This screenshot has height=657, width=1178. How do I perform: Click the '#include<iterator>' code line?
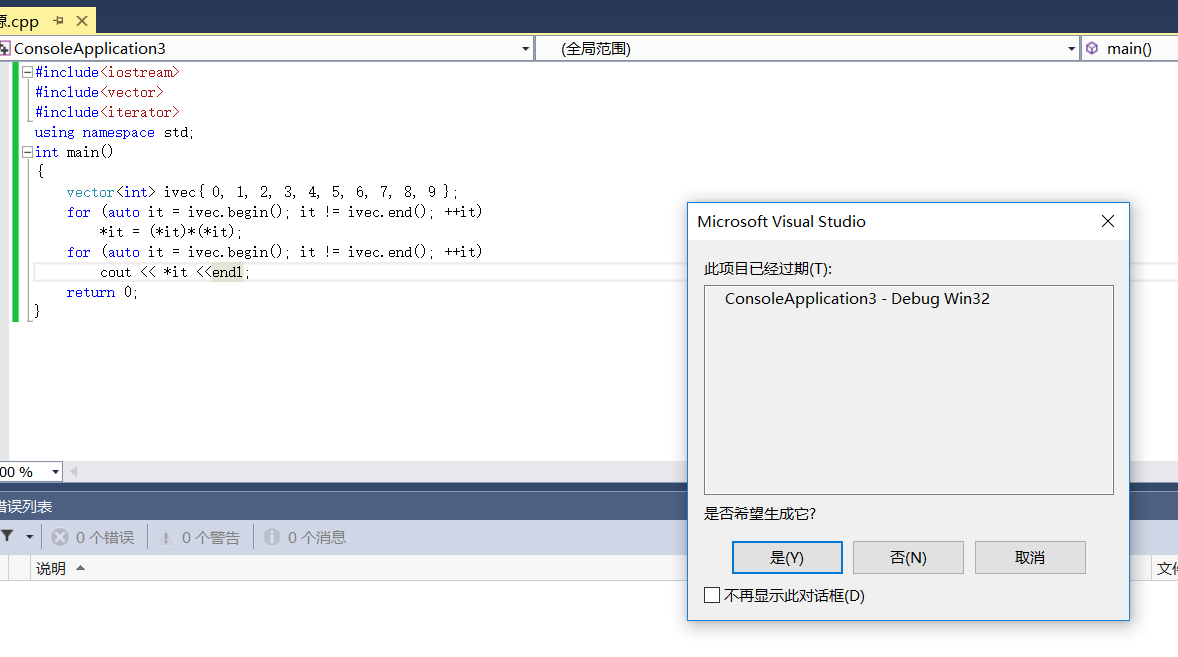(x=107, y=113)
